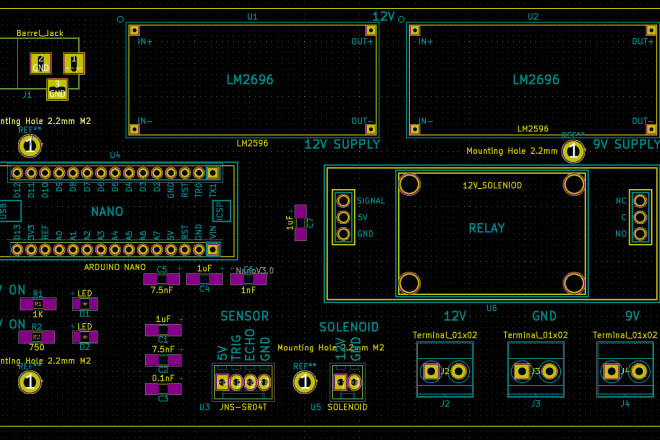Click the Nano 3V3 pin pad
This screenshot has height=440, width=660.
(31, 250)
